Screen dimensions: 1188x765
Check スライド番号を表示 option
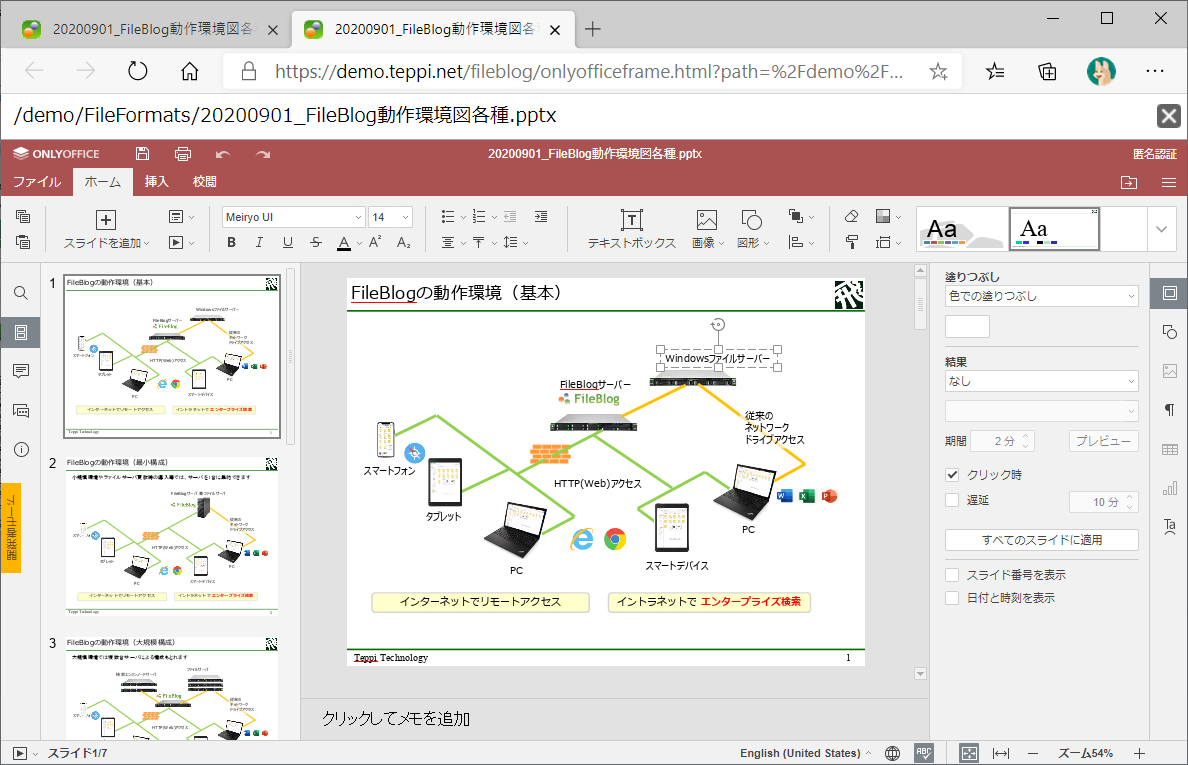click(952, 575)
